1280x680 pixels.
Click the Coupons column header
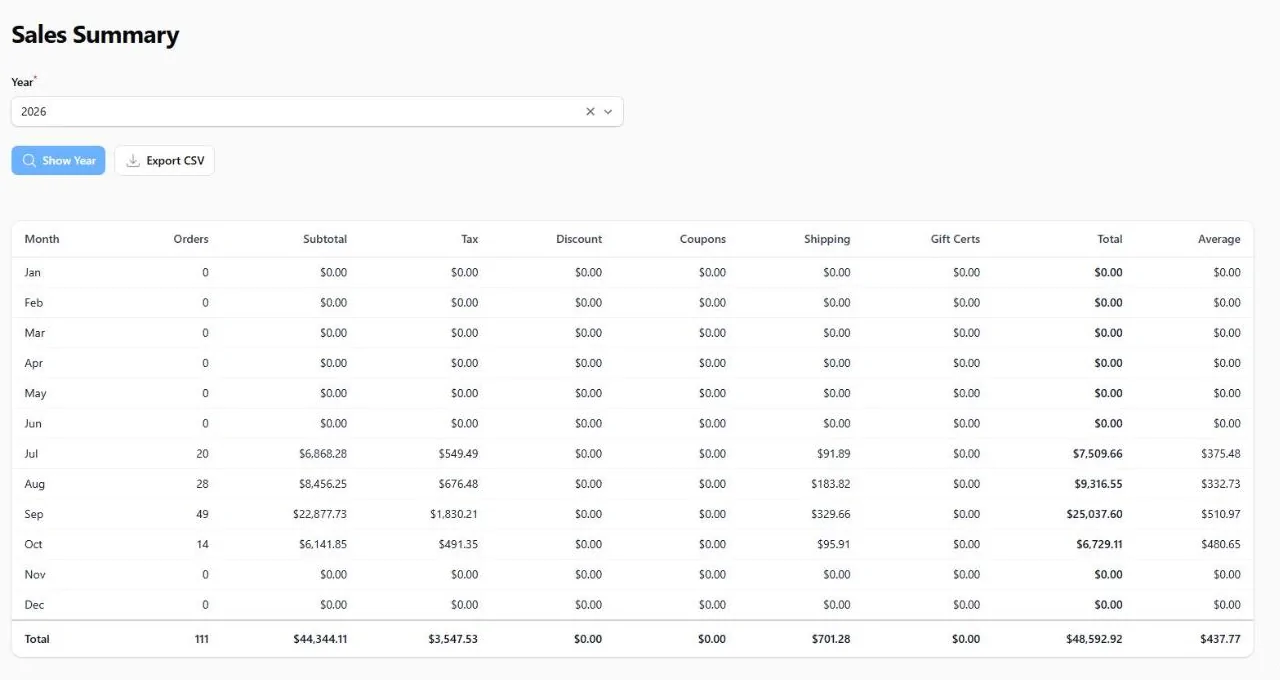click(x=703, y=239)
